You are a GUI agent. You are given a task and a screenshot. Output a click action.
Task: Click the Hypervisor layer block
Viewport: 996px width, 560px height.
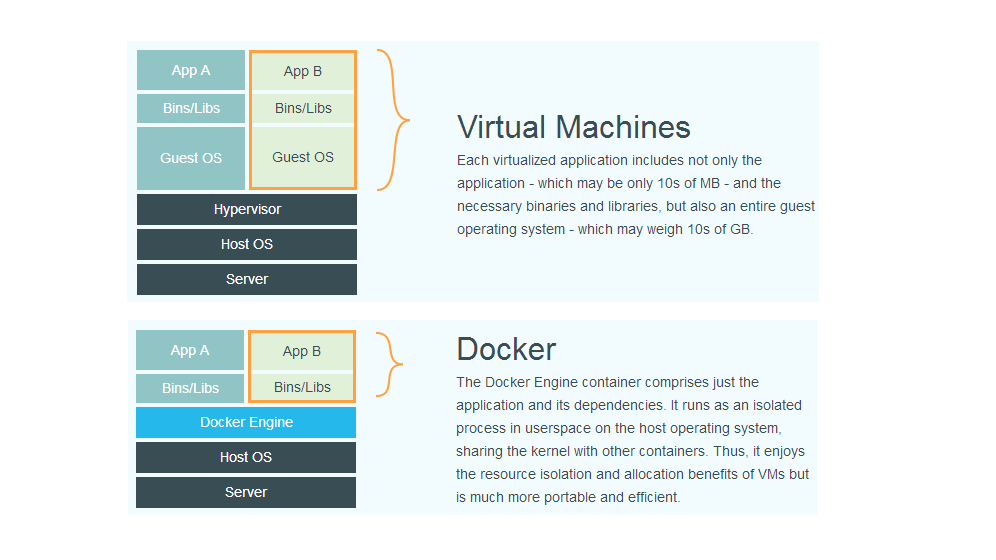[x=247, y=209]
